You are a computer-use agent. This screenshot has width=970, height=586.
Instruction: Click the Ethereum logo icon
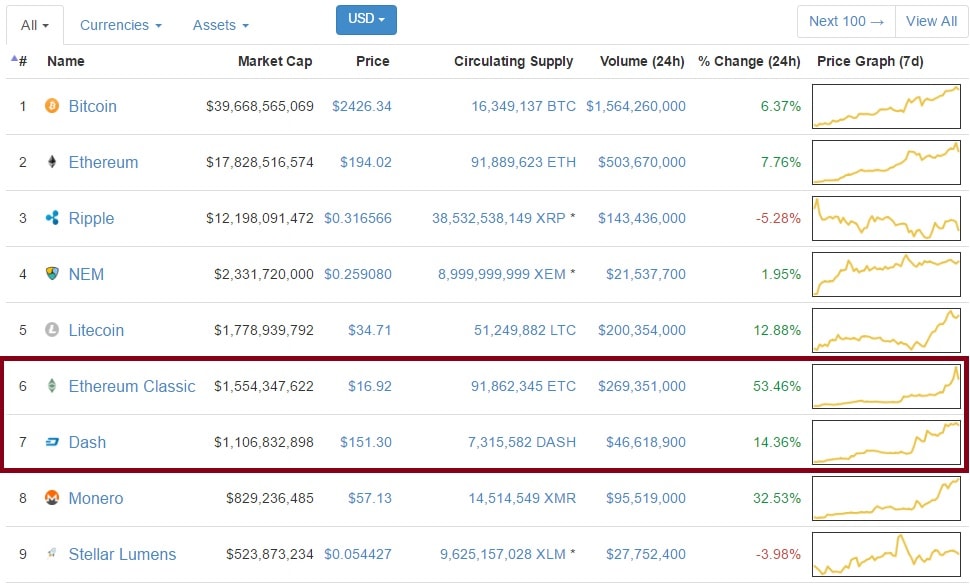[x=52, y=162]
